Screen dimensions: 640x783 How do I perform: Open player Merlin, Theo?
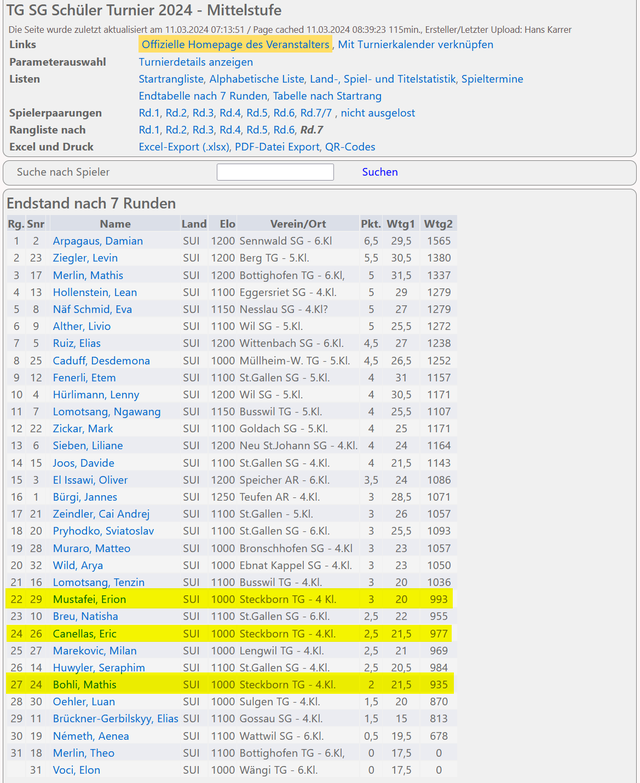83,753
